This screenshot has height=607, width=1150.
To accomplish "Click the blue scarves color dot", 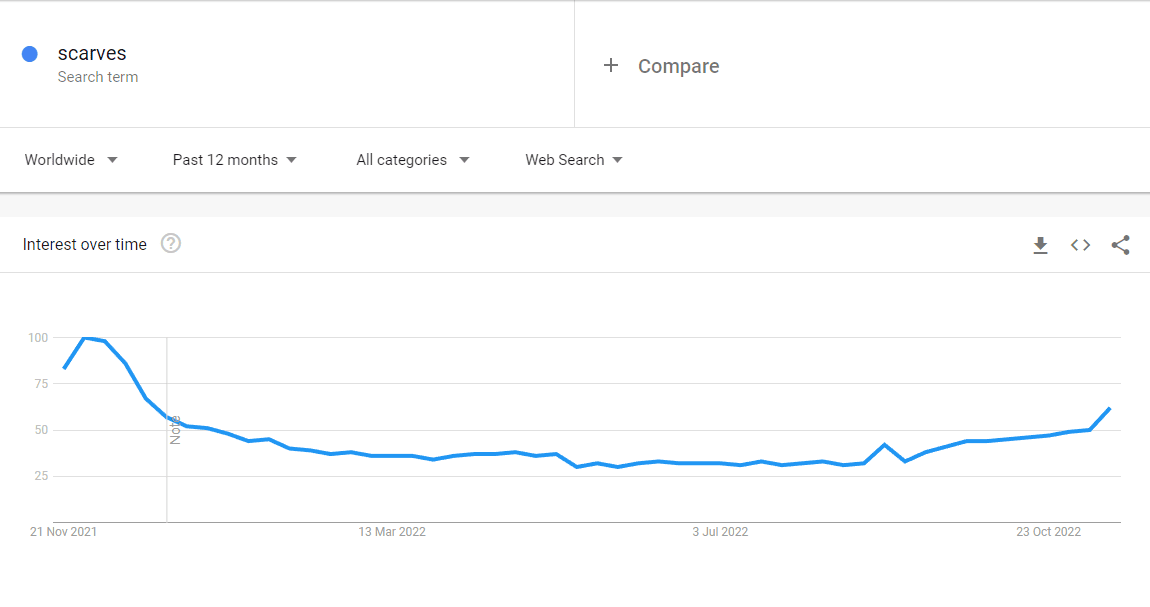I will pyautogui.click(x=30, y=54).
